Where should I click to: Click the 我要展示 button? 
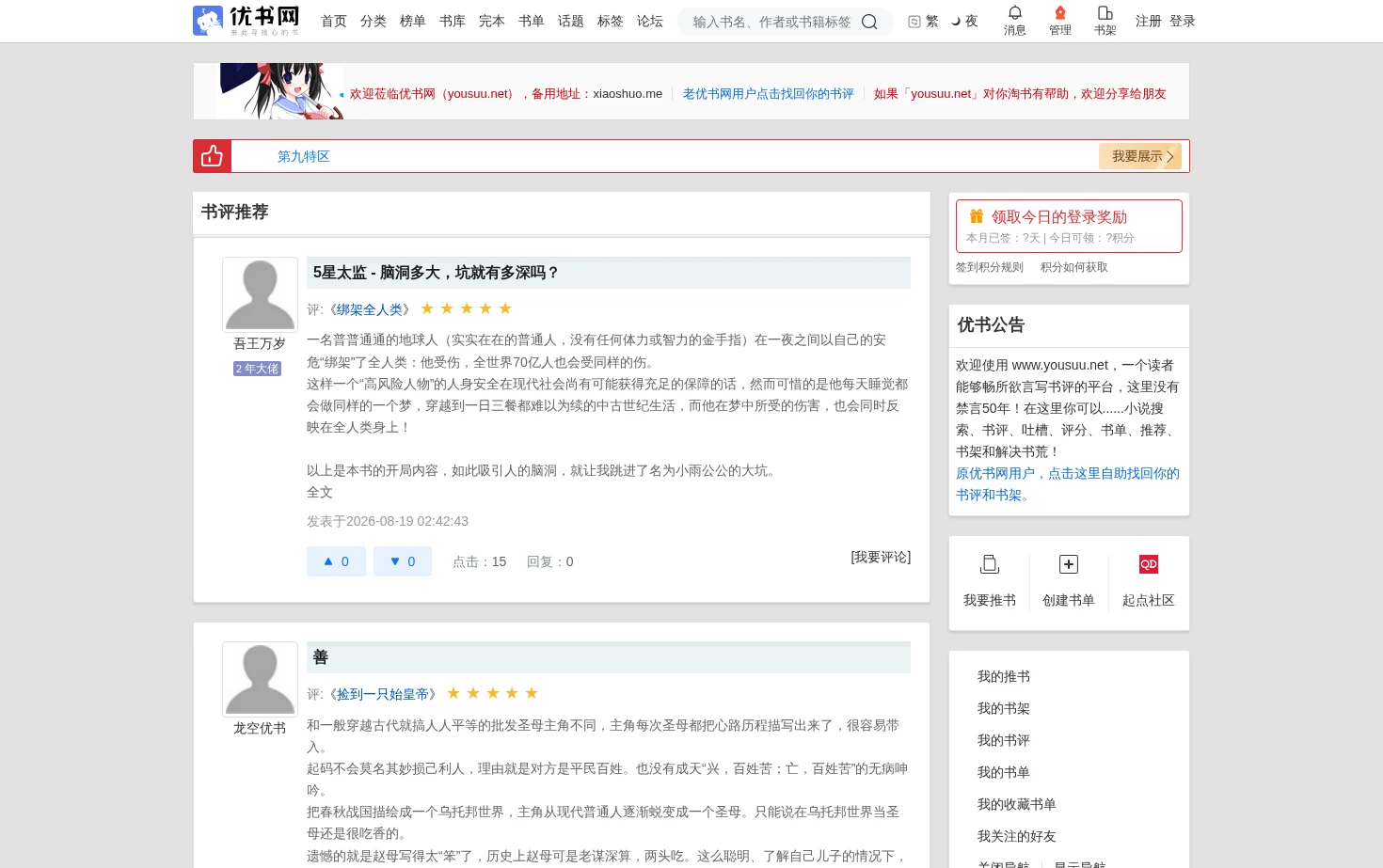point(1140,156)
